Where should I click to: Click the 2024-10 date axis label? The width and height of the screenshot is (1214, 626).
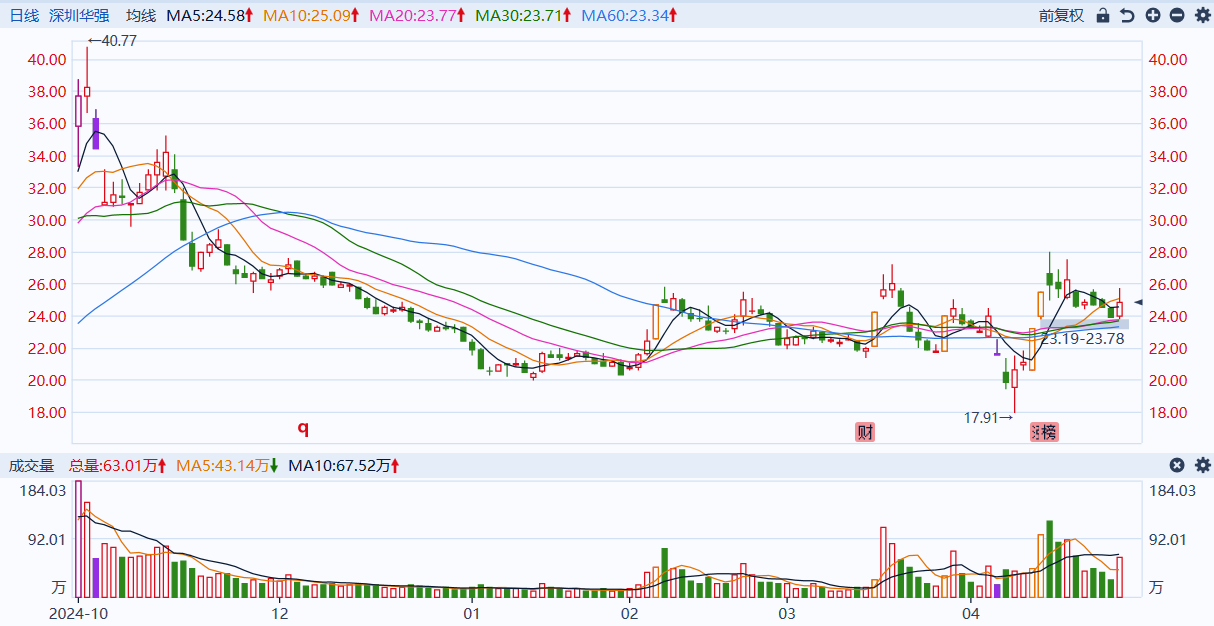coord(77,612)
